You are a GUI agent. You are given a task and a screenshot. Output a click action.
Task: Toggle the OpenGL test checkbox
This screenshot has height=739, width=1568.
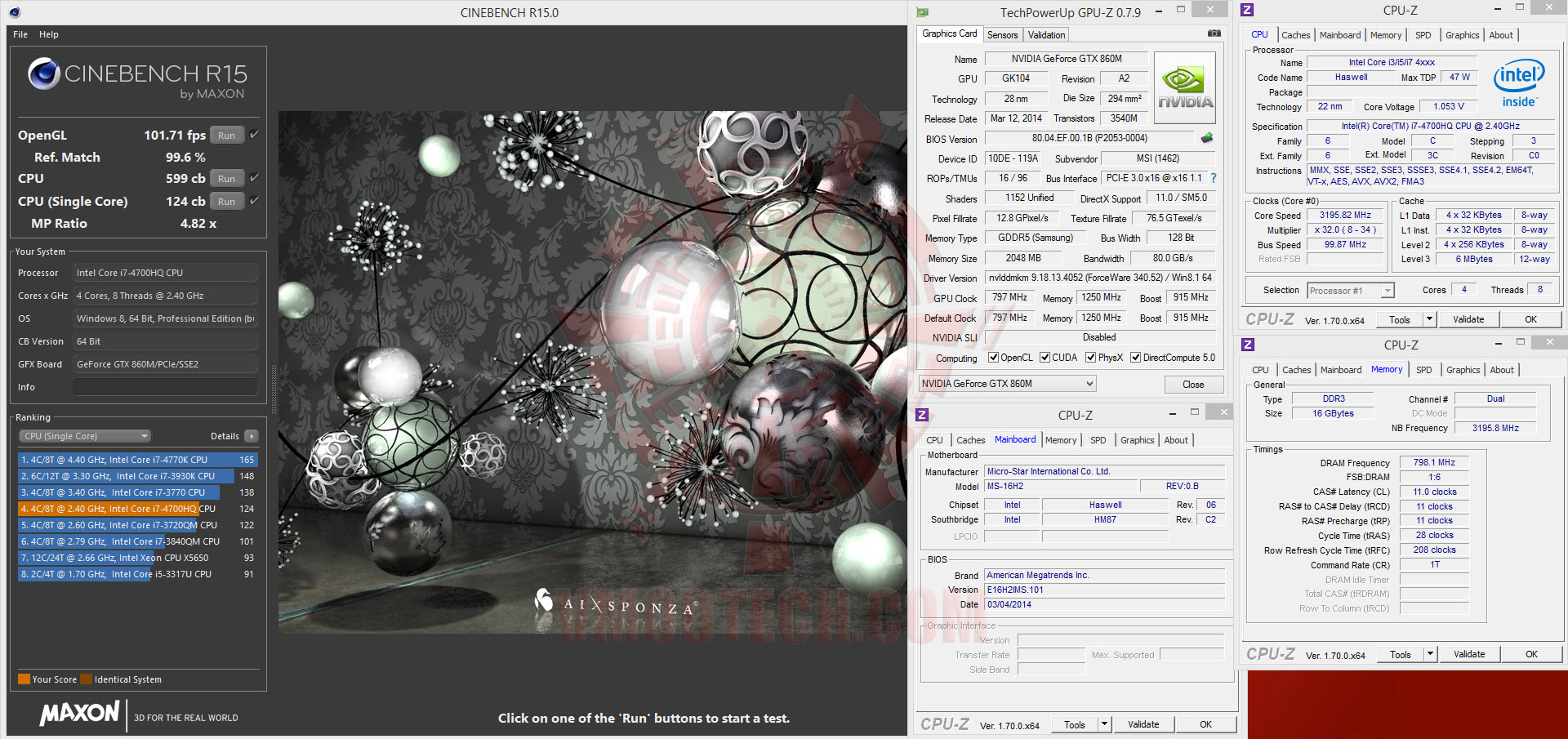click(x=254, y=135)
